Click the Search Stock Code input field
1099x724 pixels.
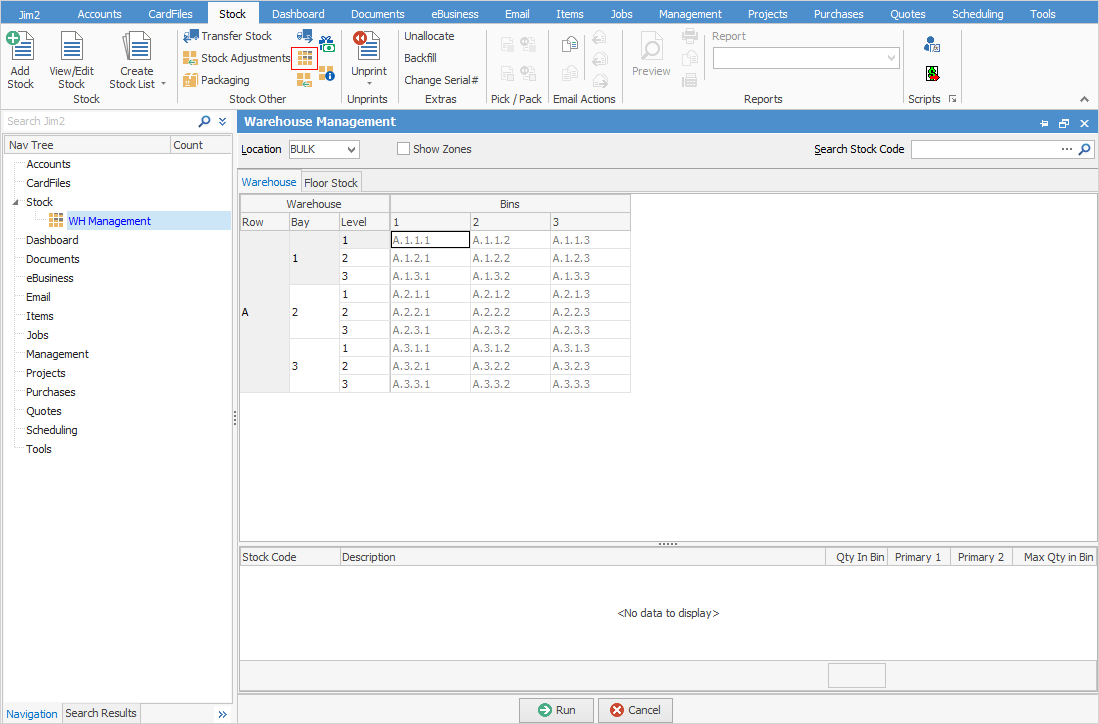(x=985, y=150)
